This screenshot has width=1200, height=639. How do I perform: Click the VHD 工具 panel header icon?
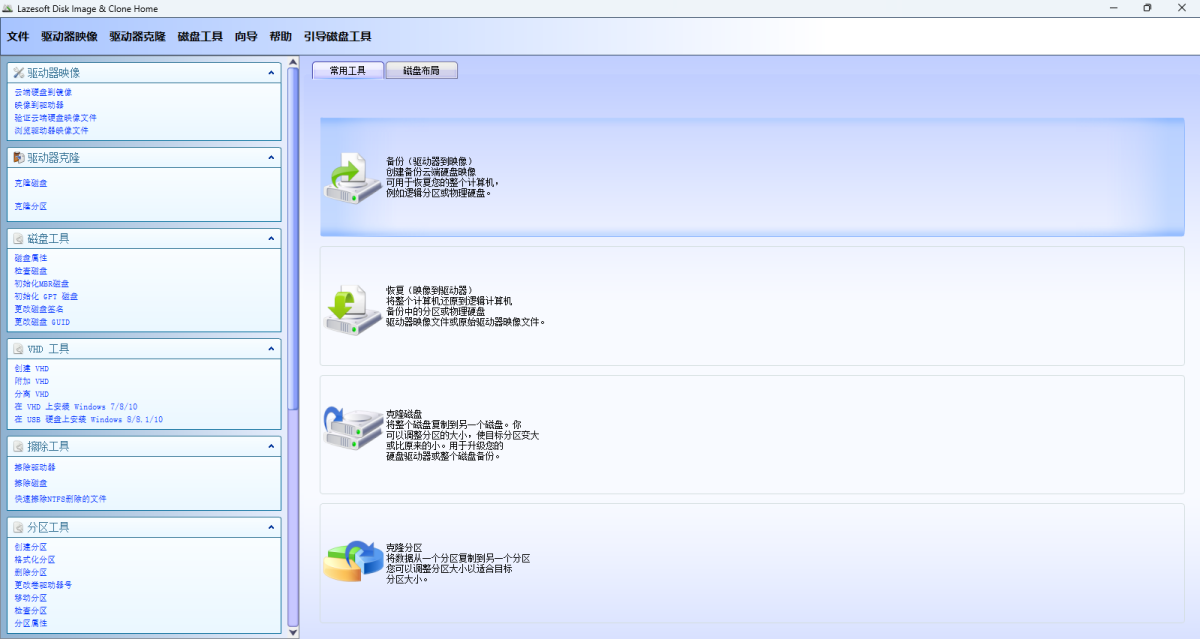coord(18,349)
